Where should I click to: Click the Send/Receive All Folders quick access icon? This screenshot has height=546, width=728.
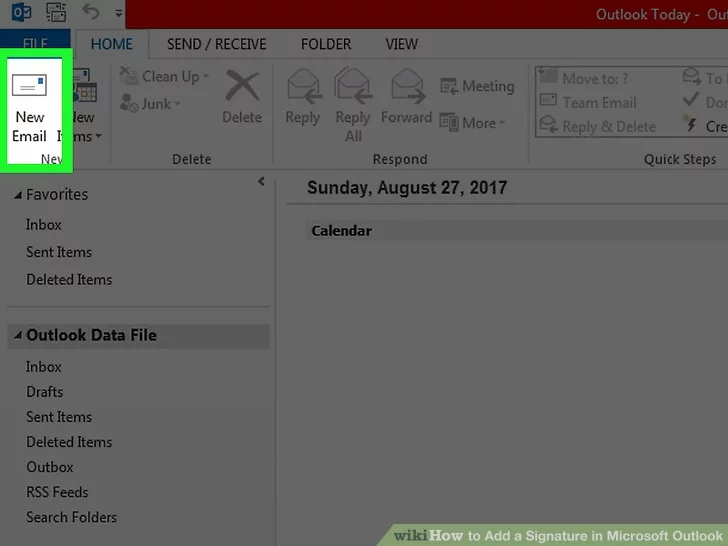click(x=56, y=12)
